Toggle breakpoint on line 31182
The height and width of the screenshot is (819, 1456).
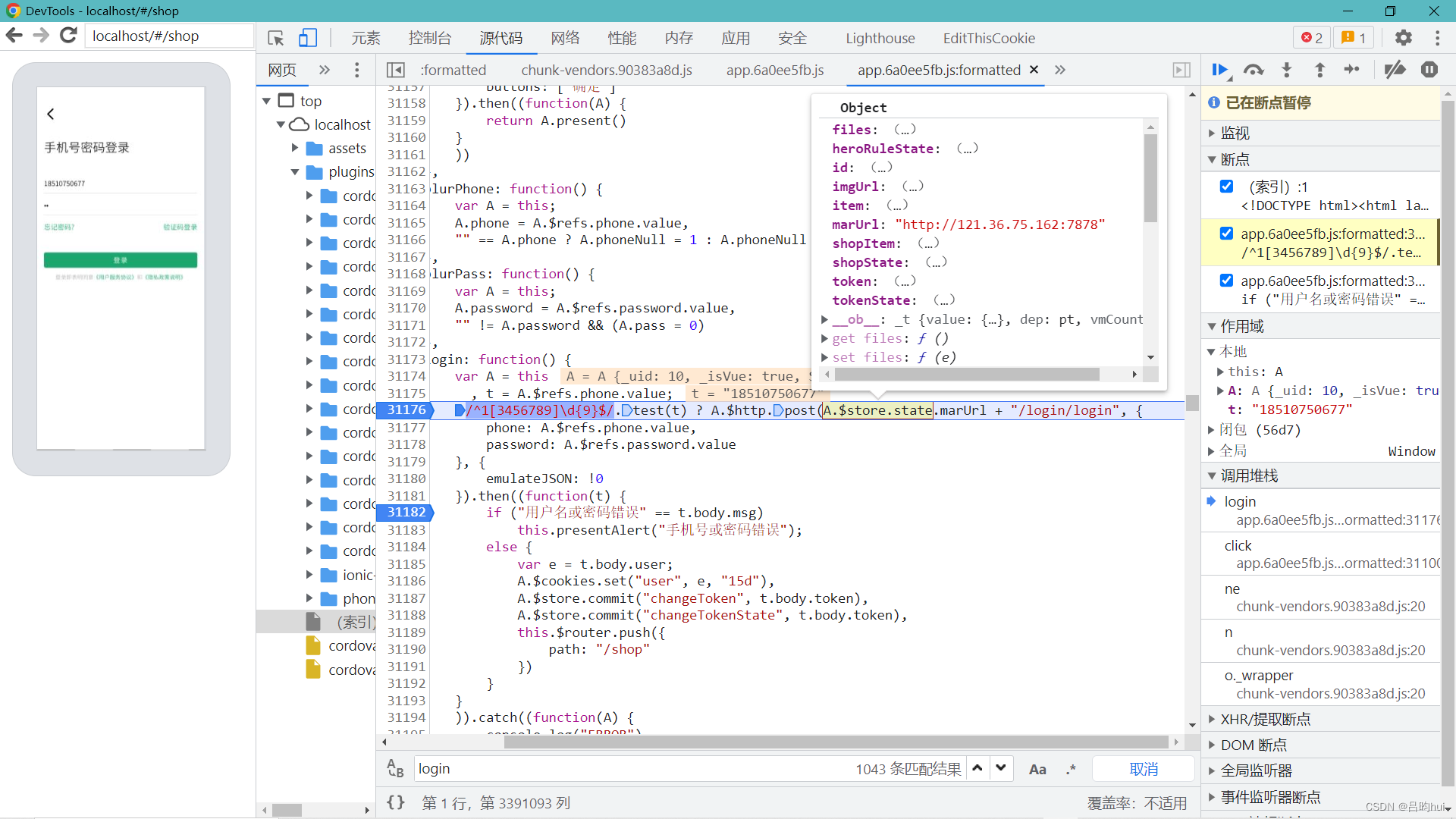click(406, 513)
